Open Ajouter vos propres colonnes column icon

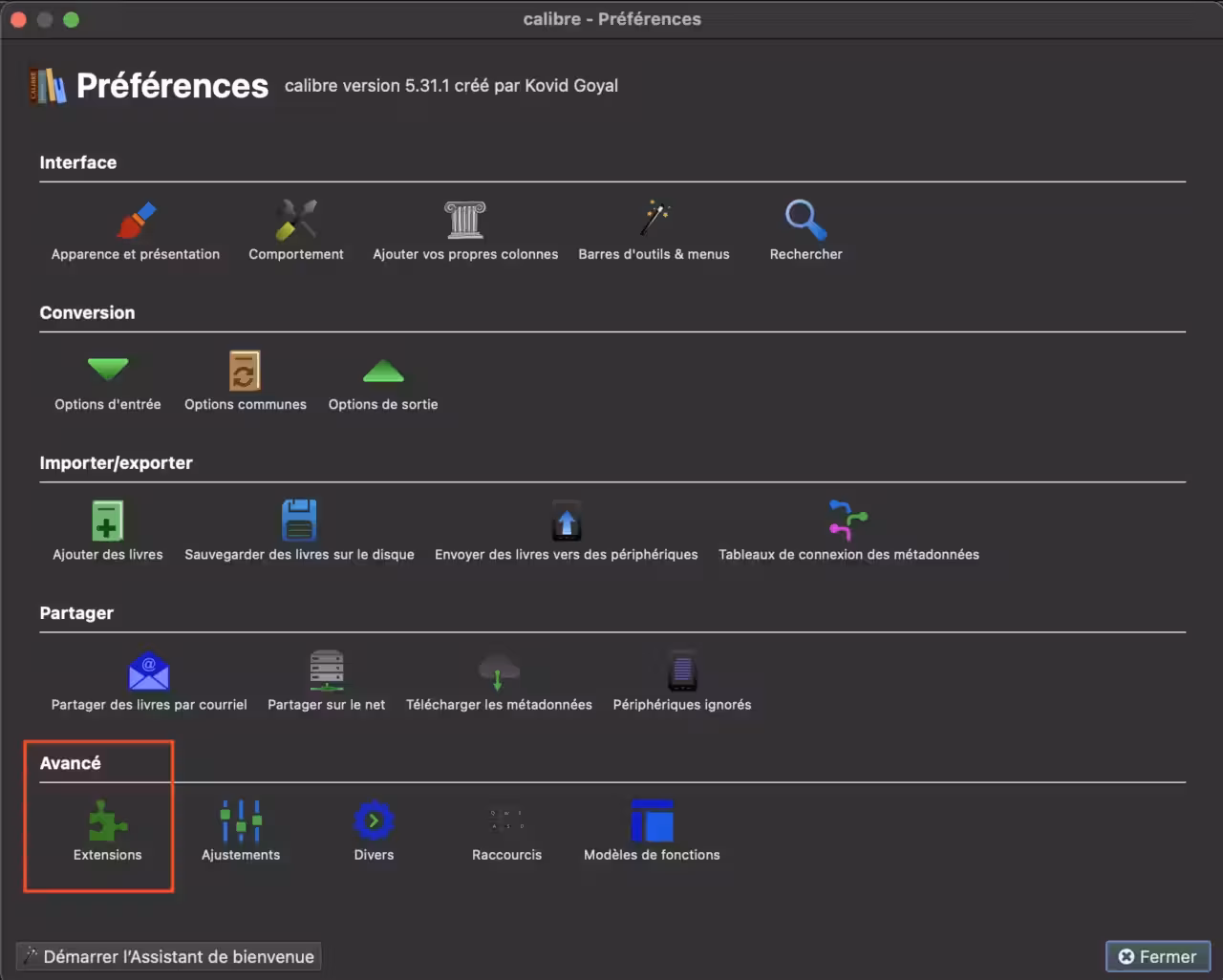[x=465, y=220]
